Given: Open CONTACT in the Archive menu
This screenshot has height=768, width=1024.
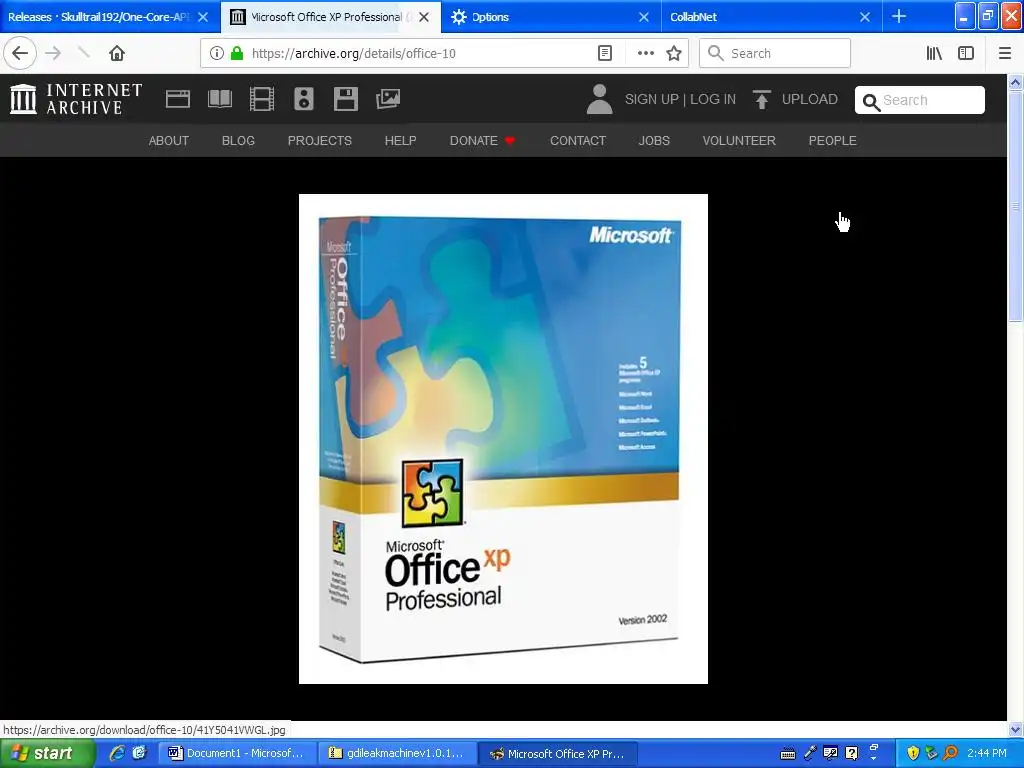Looking at the screenshot, I should 578,140.
